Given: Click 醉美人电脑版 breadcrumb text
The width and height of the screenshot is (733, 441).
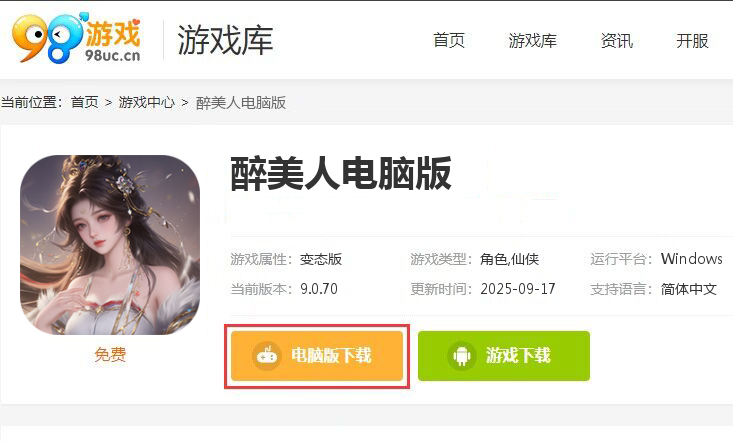Looking at the screenshot, I should coord(241,102).
